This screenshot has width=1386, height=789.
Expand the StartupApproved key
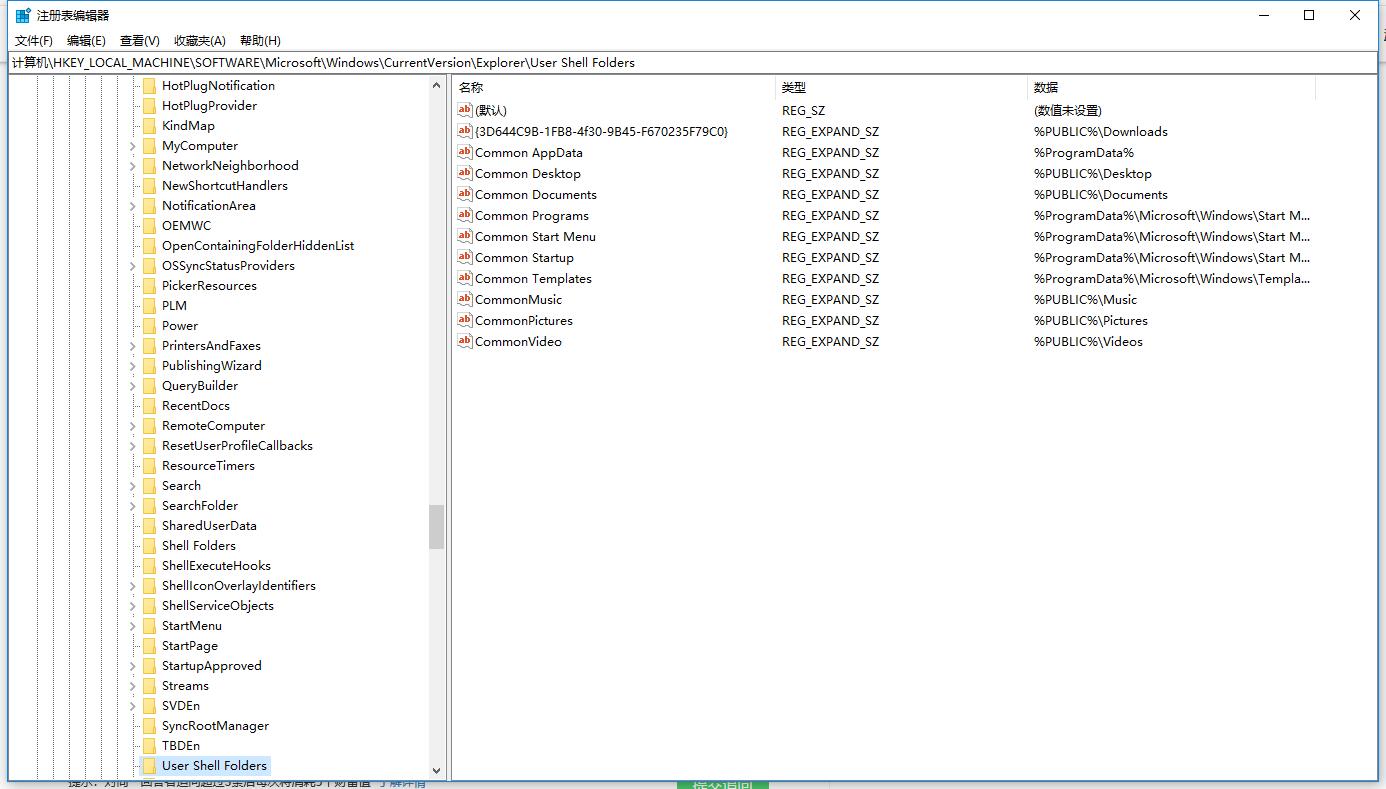133,666
